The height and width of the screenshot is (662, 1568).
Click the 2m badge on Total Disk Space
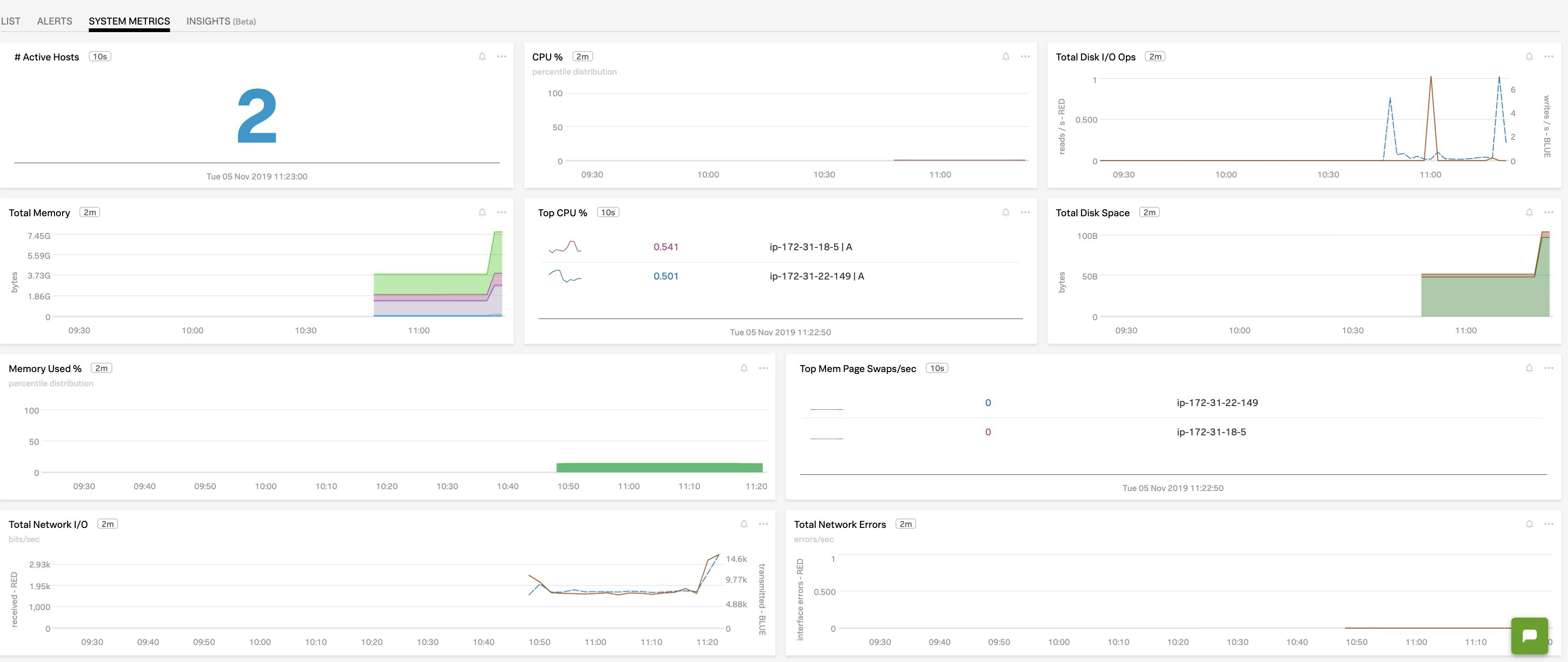tap(1149, 212)
